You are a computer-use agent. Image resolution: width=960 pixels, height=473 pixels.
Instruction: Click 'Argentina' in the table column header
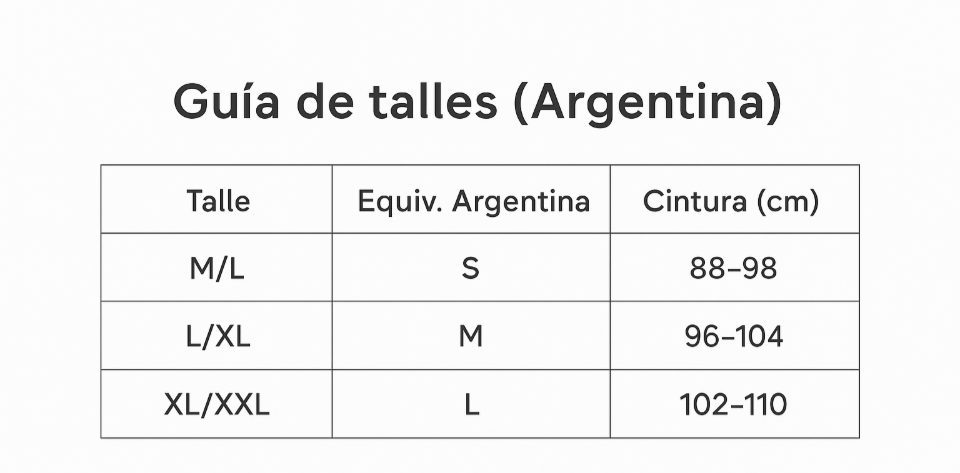point(521,201)
